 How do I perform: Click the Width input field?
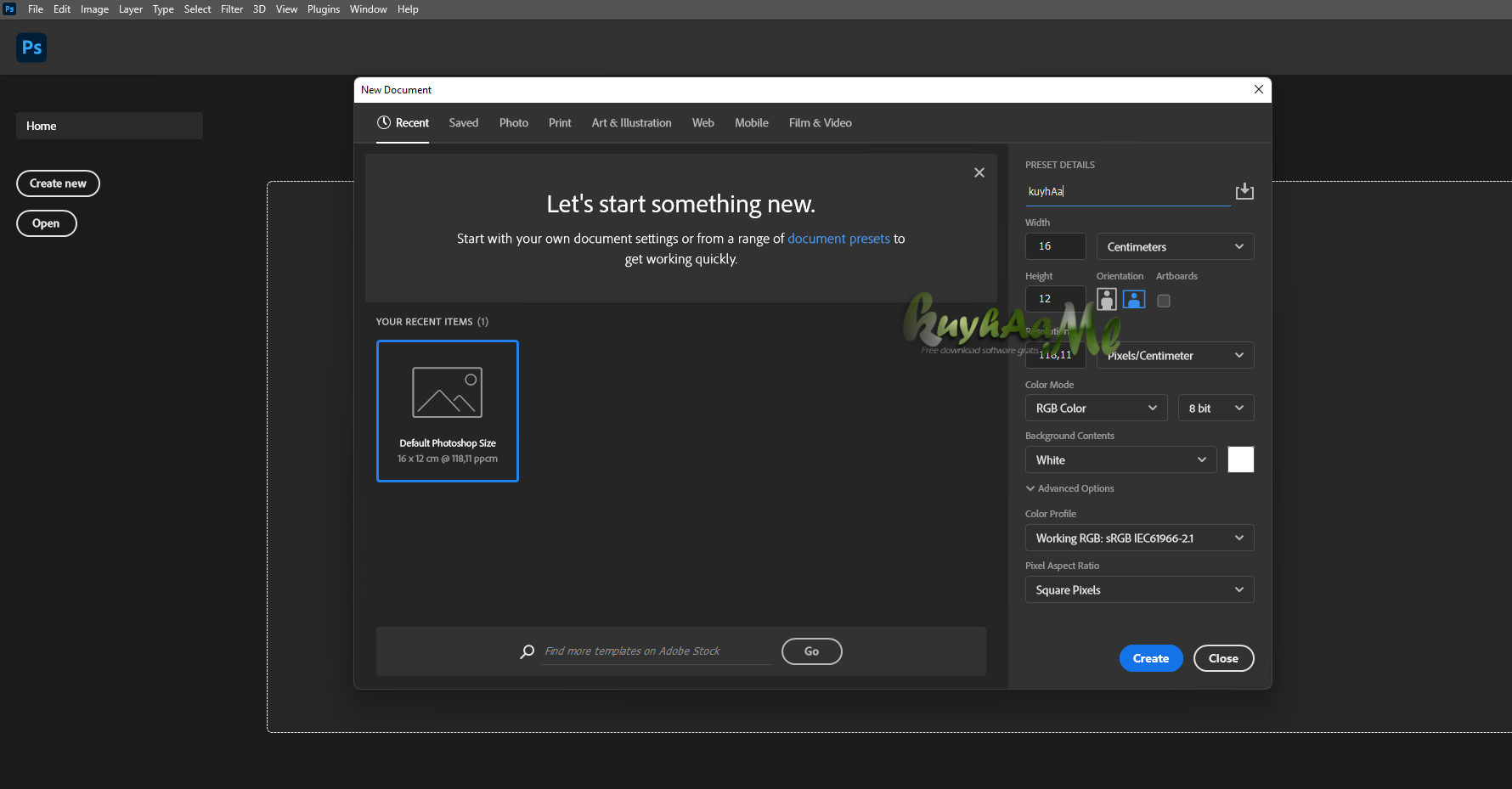tap(1056, 246)
